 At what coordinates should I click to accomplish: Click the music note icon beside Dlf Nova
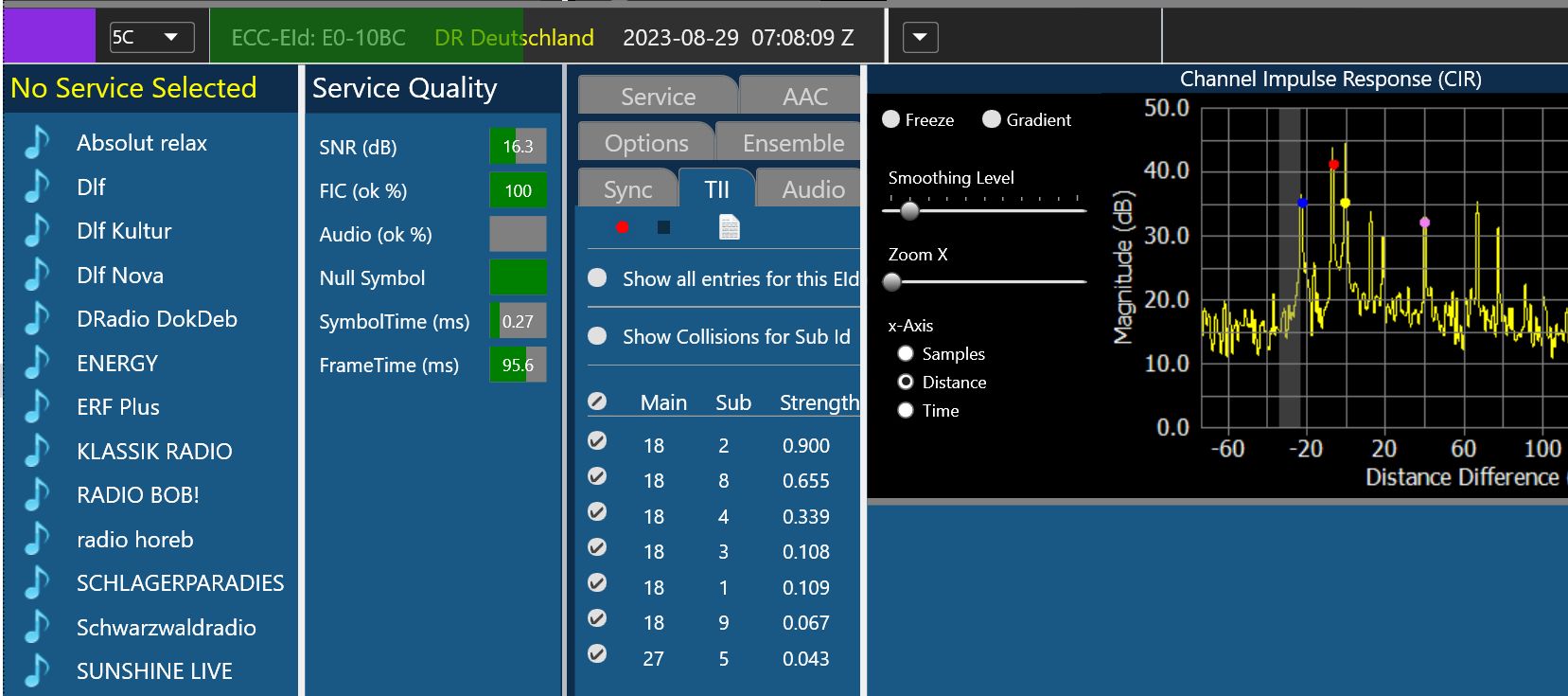click(x=37, y=276)
